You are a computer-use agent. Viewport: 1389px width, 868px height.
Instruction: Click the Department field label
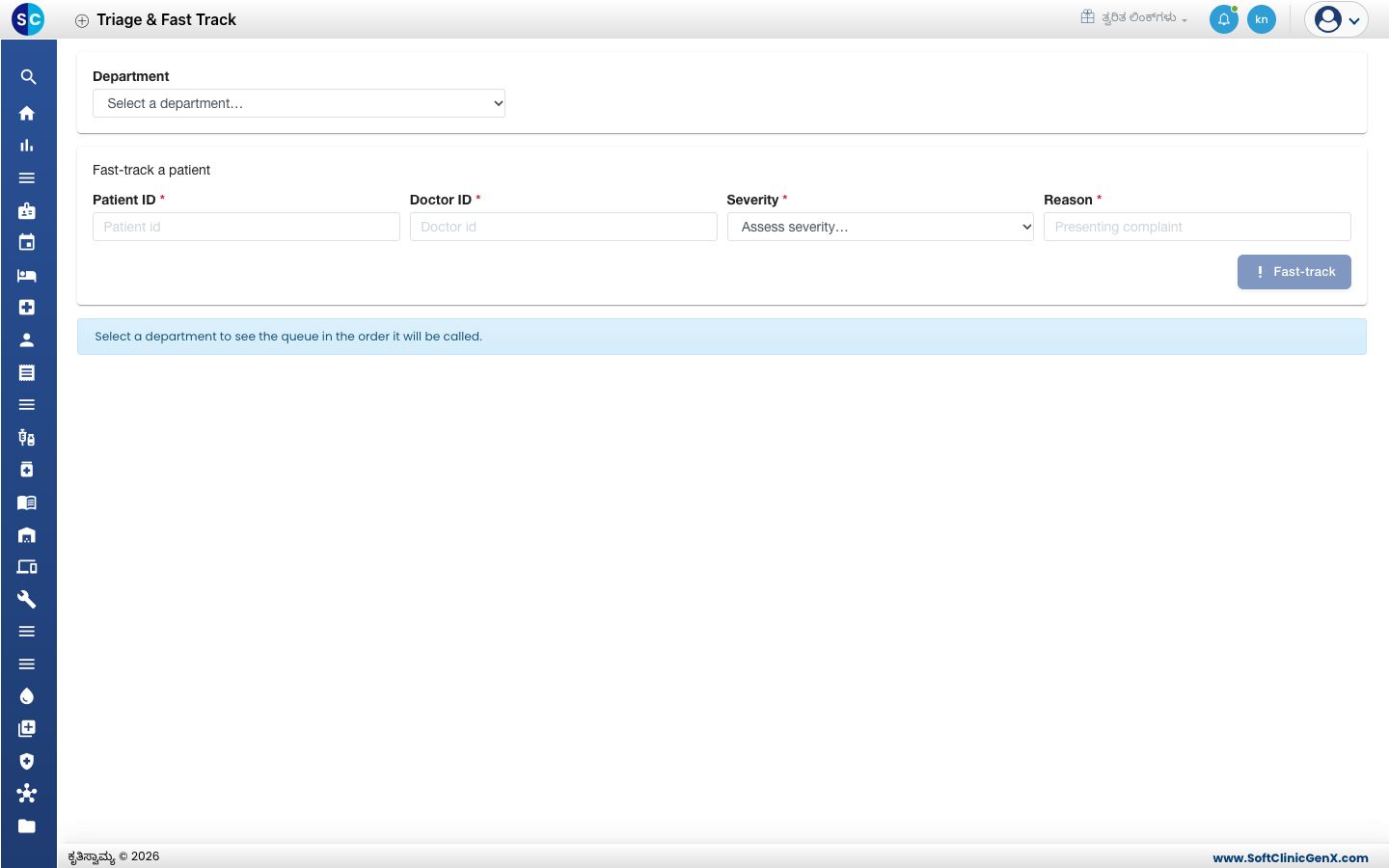tap(131, 76)
